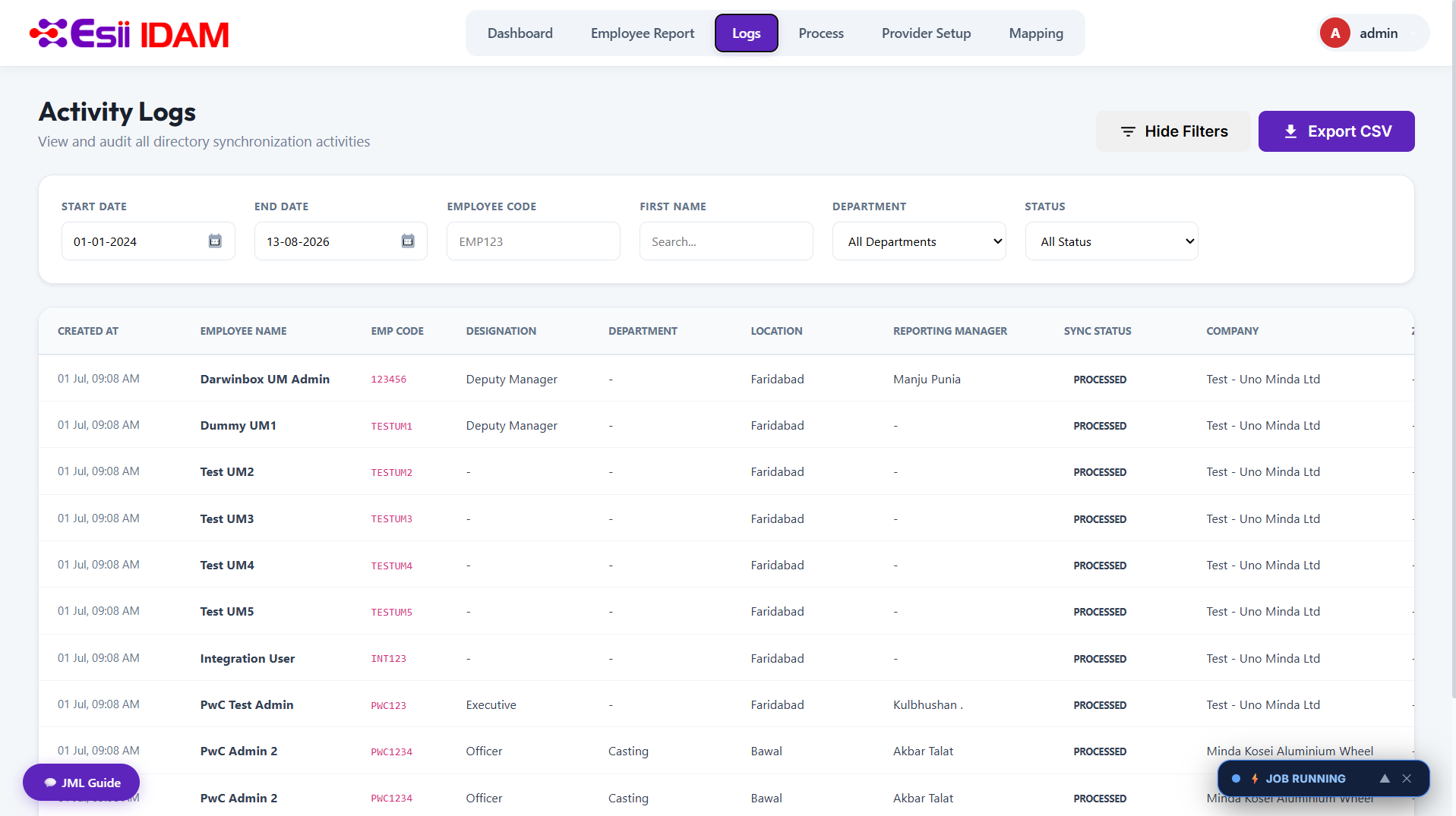Click the Sync Status column header

1097,331
